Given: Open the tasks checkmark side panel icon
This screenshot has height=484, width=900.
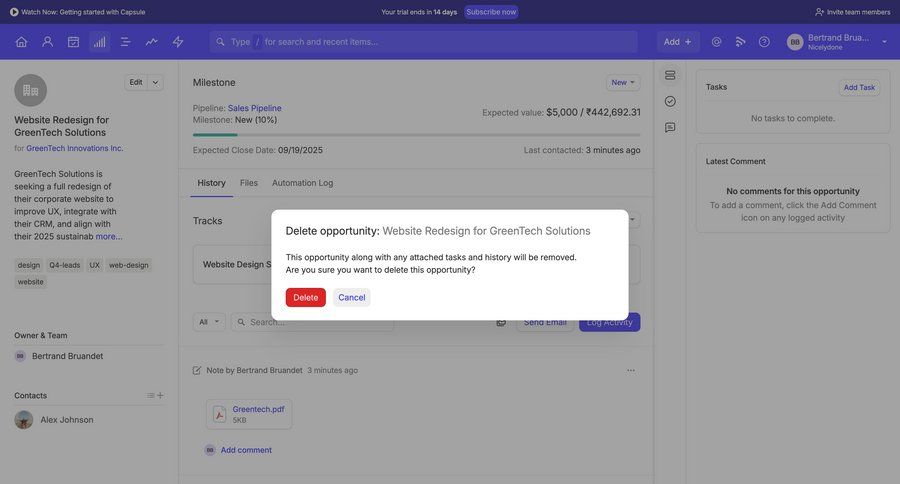Looking at the screenshot, I should click(670, 101).
